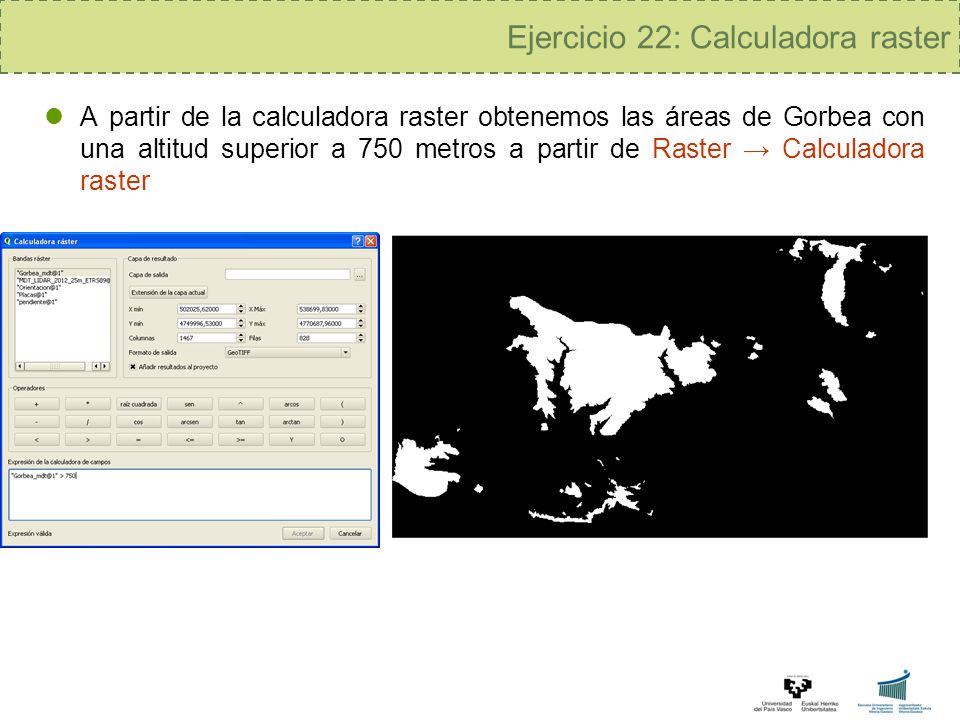Viewport: 960px width, 720px height.
Task: Insert the plus operator
Action: [37, 404]
